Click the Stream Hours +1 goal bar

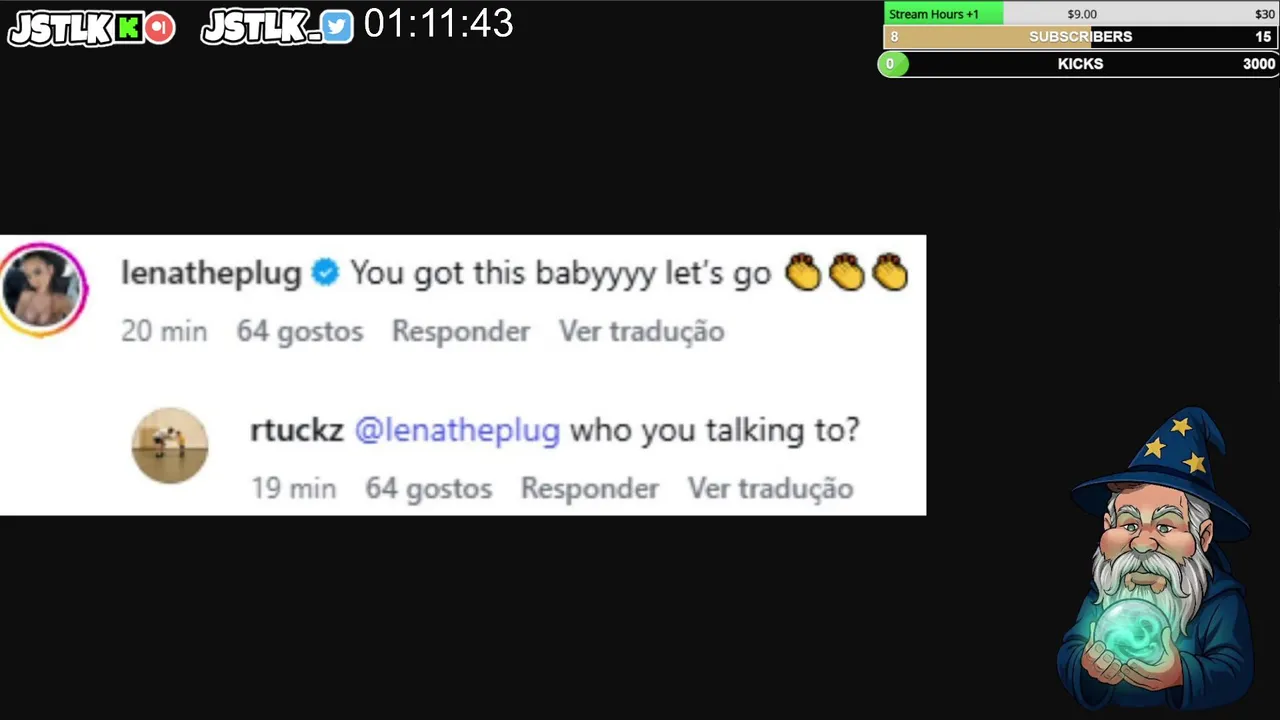pyautogui.click(x=1080, y=14)
